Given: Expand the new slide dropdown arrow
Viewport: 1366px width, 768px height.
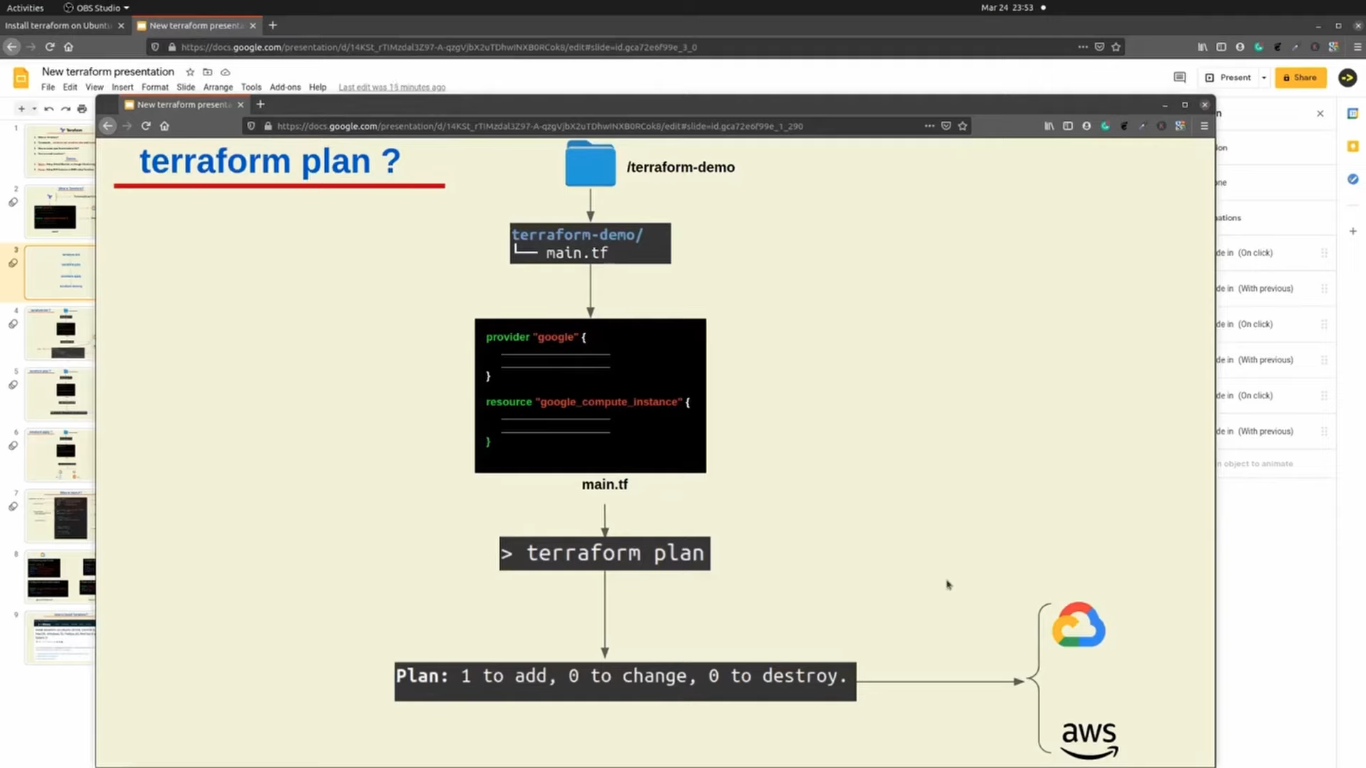Looking at the screenshot, I should [33, 109].
